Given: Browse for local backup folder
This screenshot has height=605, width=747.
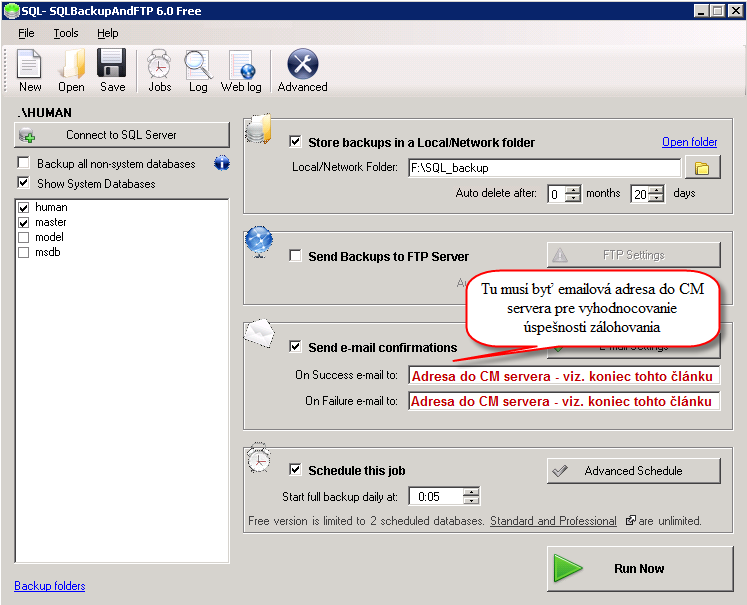Looking at the screenshot, I should [702, 168].
